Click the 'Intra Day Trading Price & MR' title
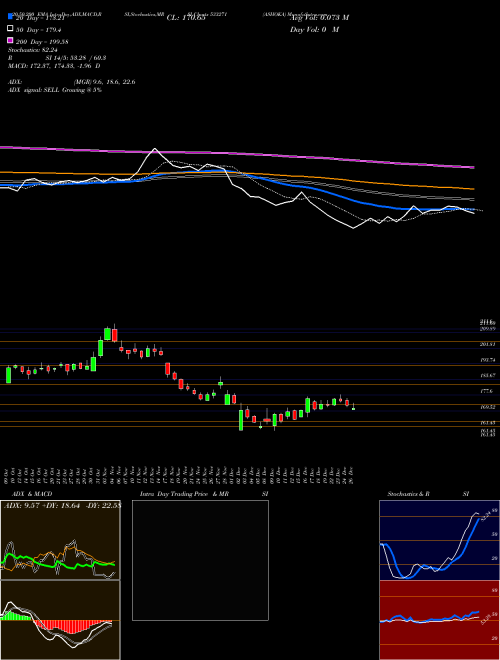 click(184, 494)
